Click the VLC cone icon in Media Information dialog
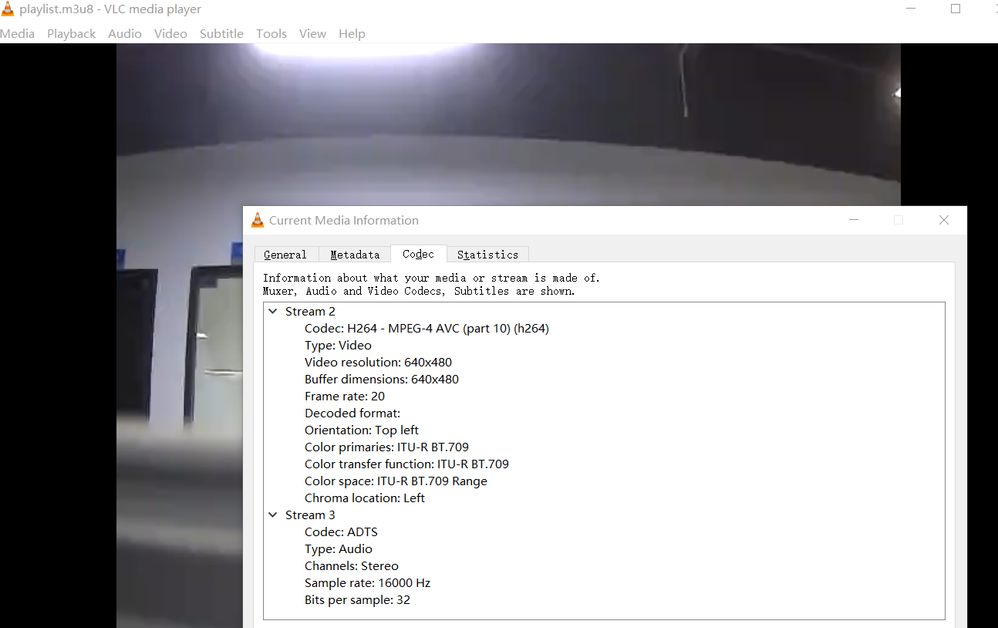 pyautogui.click(x=257, y=221)
